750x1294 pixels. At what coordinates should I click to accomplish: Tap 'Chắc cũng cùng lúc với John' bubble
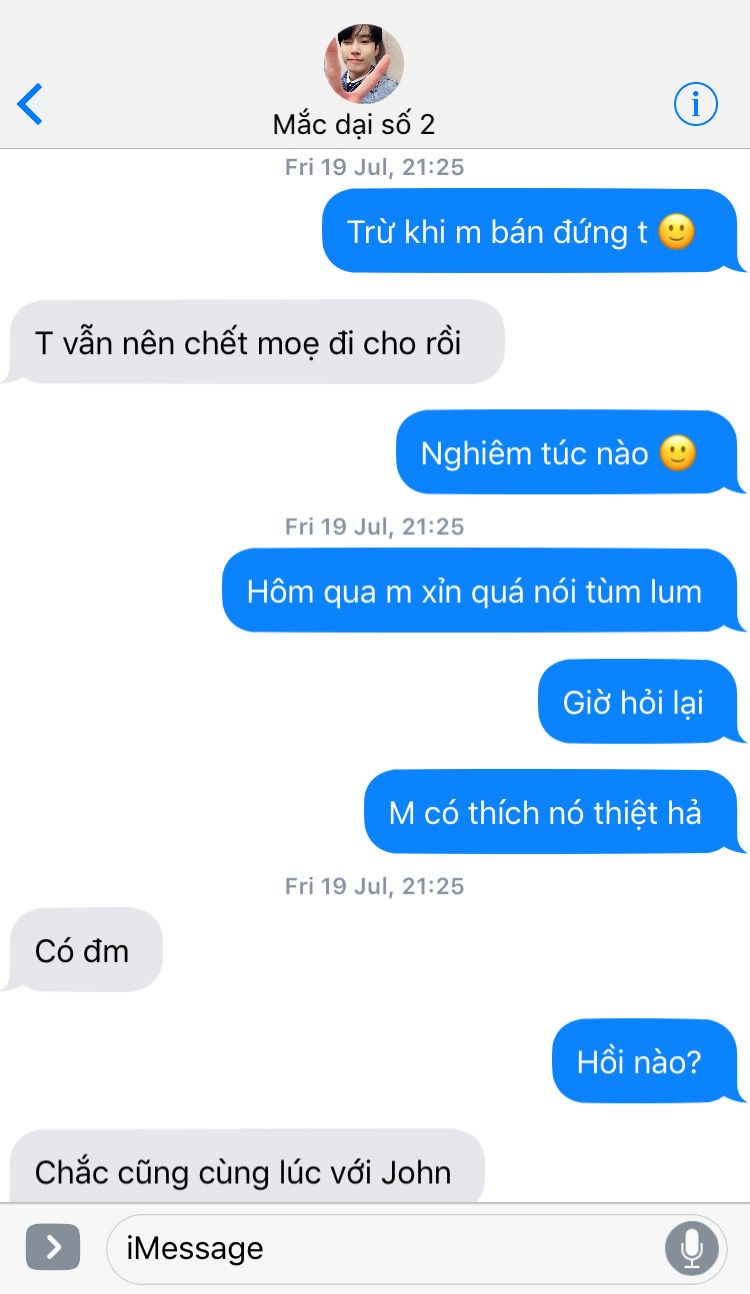(x=246, y=1168)
